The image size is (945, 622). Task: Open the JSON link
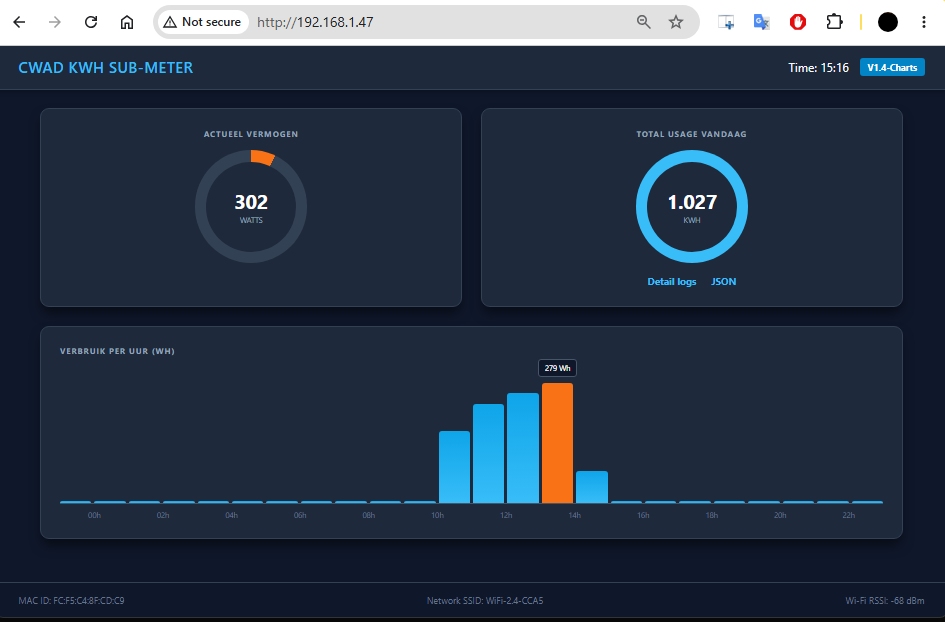click(723, 281)
